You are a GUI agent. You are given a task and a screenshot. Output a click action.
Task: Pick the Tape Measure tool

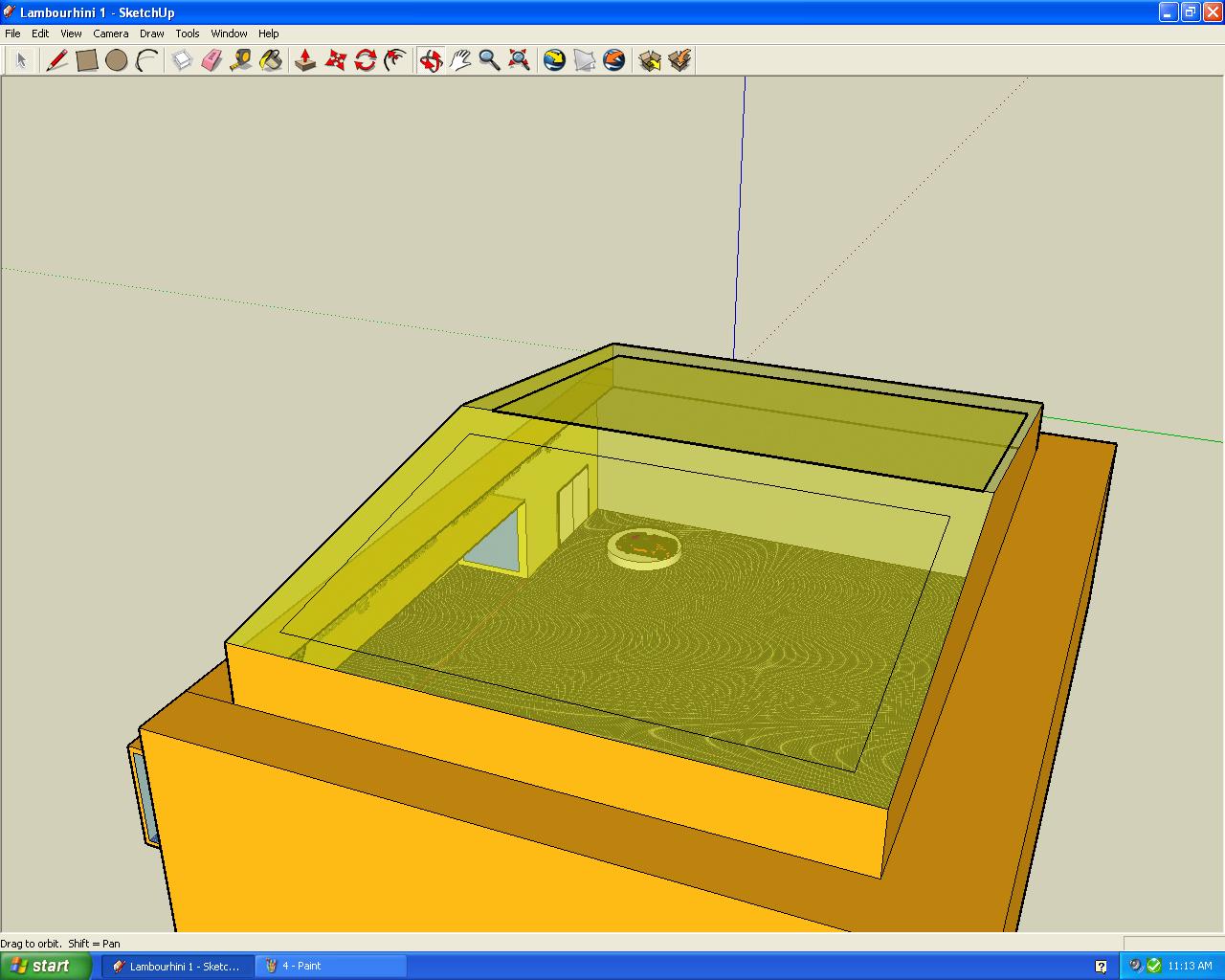[x=241, y=60]
